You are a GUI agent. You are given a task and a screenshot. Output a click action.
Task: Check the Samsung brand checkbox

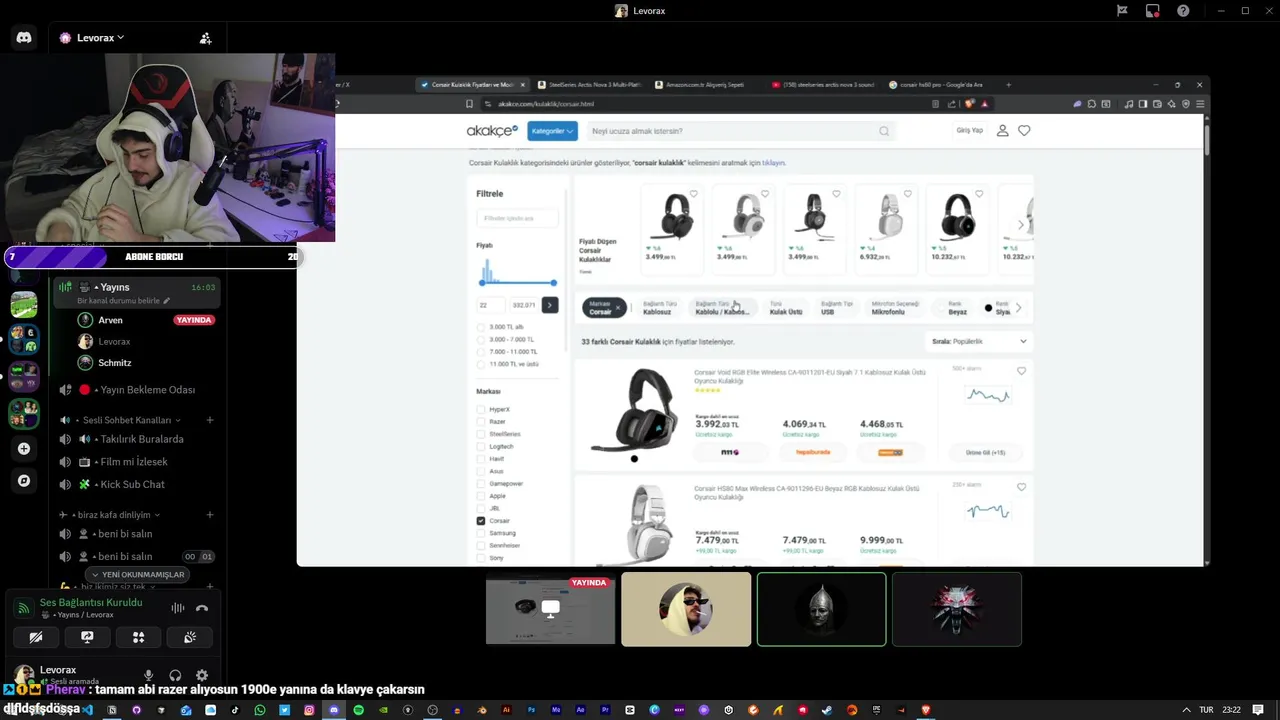click(481, 533)
